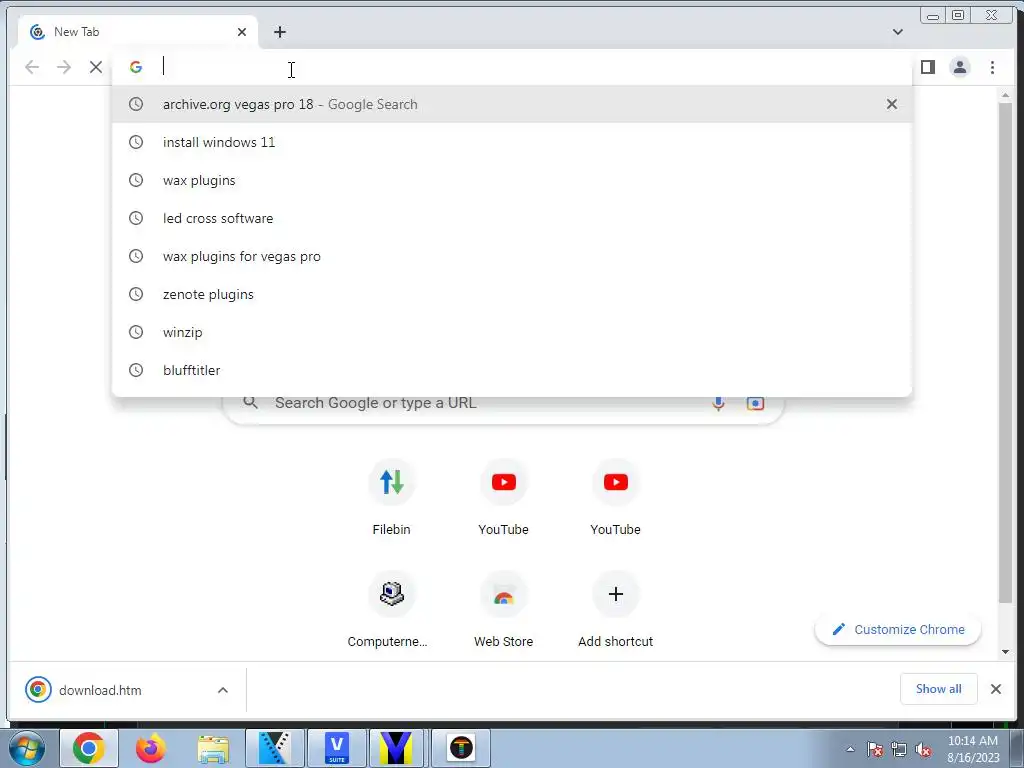Select the blufftitler suggestion
The image size is (1024, 768).
511,370
